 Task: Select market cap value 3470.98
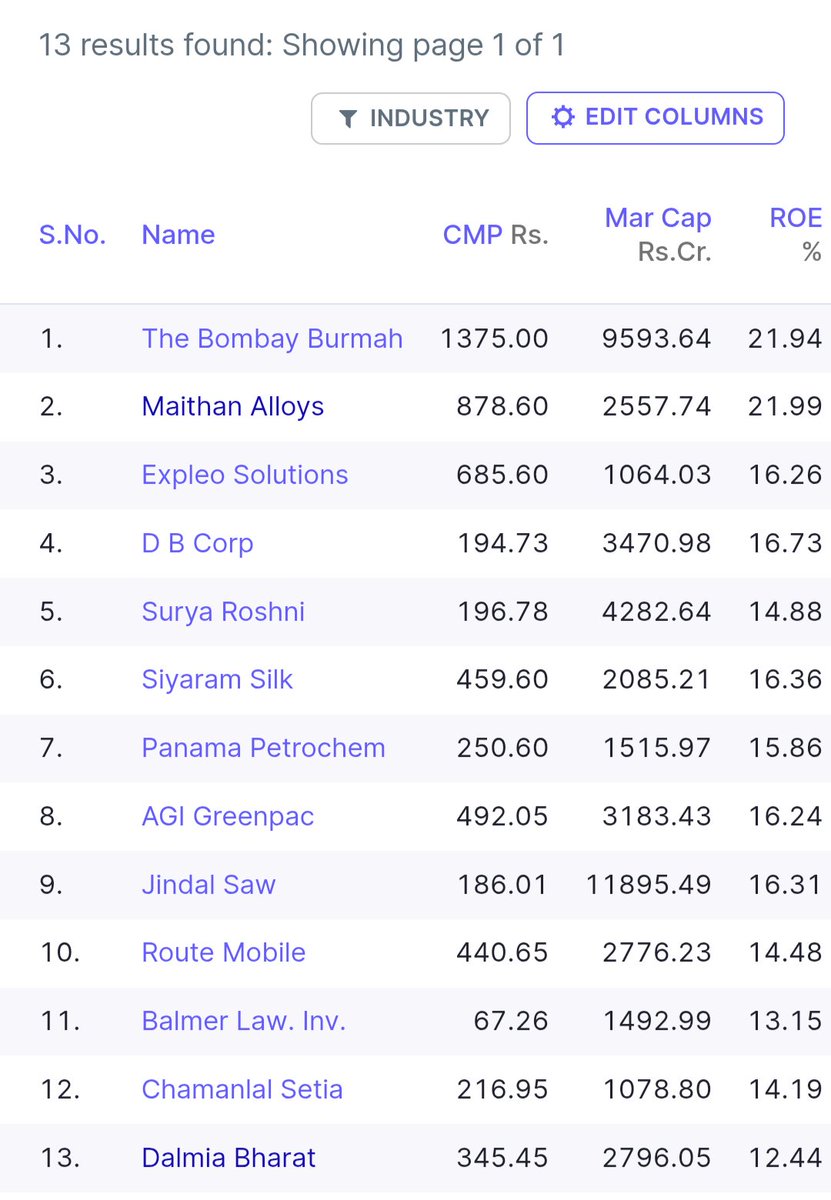(657, 543)
